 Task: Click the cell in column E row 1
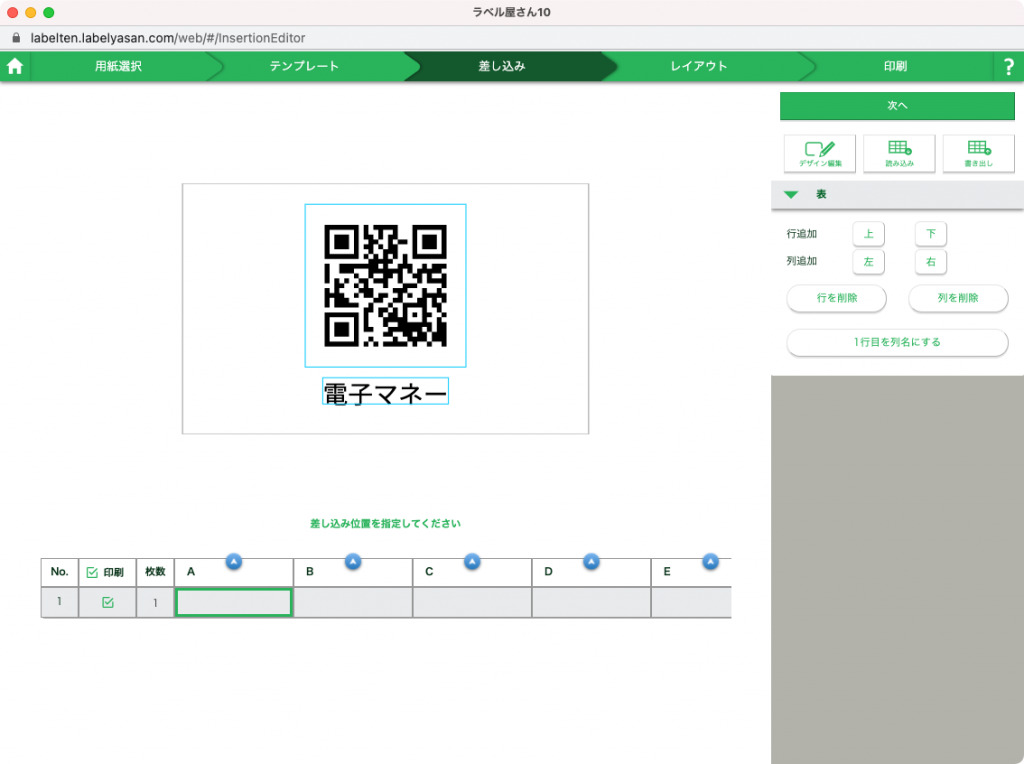pos(692,602)
